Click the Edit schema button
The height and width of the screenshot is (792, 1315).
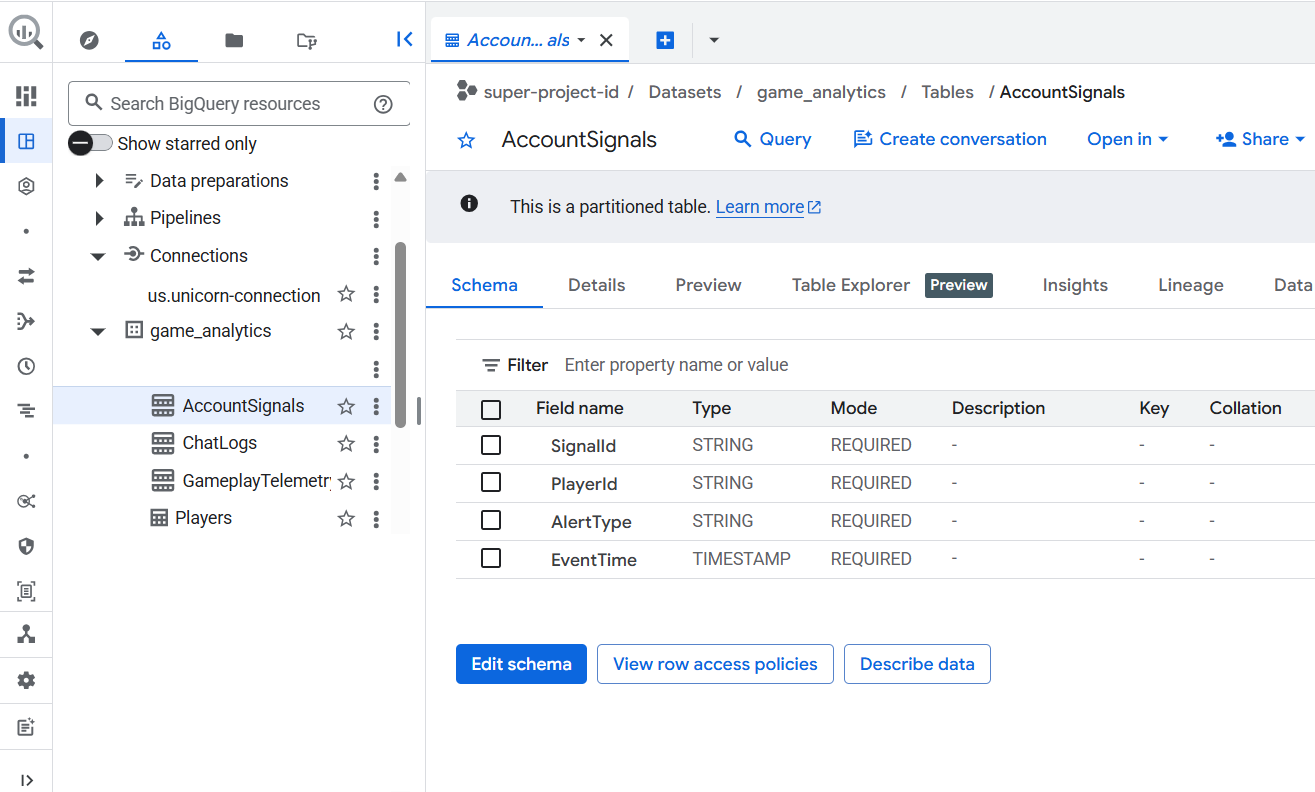coord(521,663)
